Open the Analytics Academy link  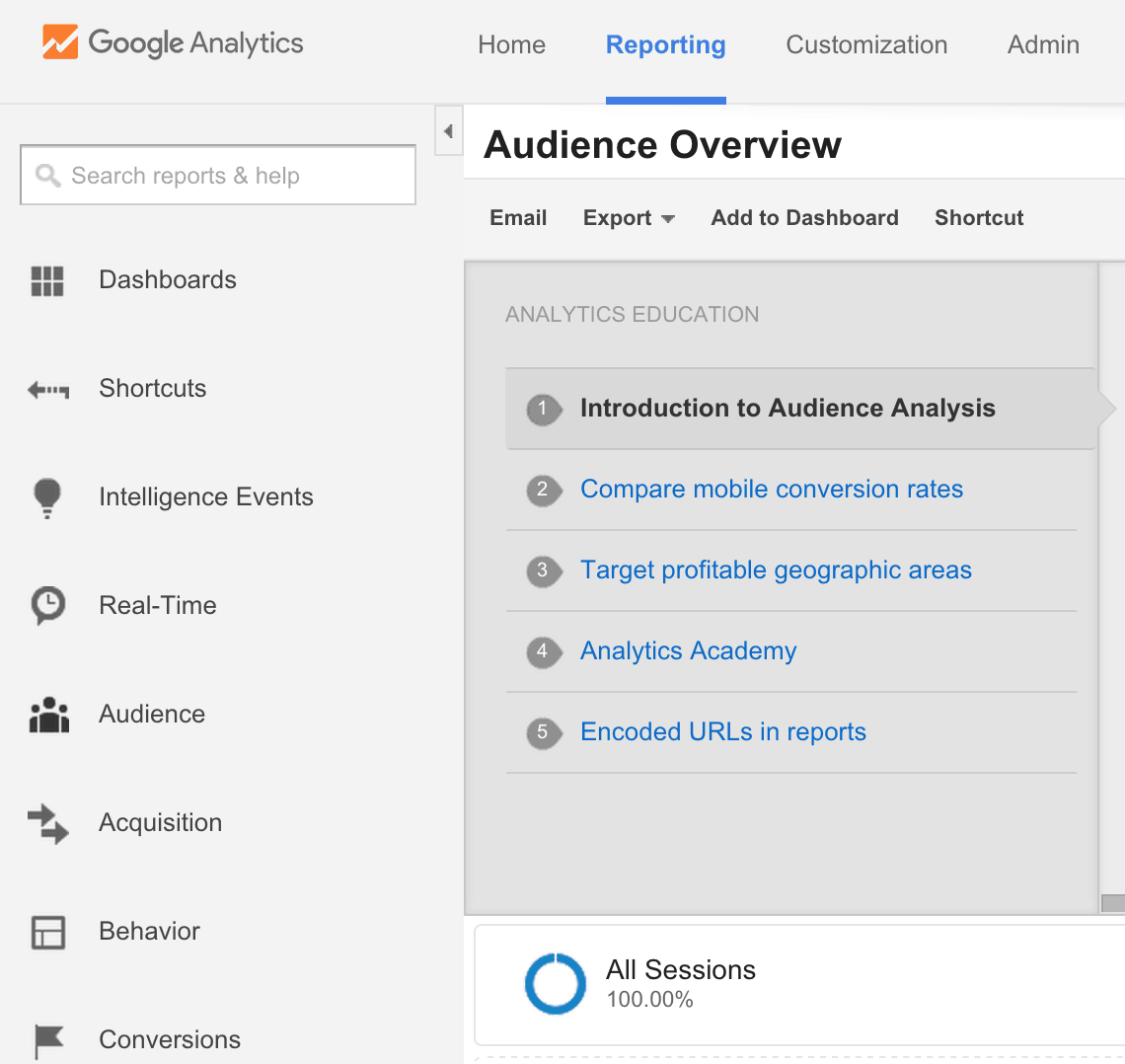point(688,650)
